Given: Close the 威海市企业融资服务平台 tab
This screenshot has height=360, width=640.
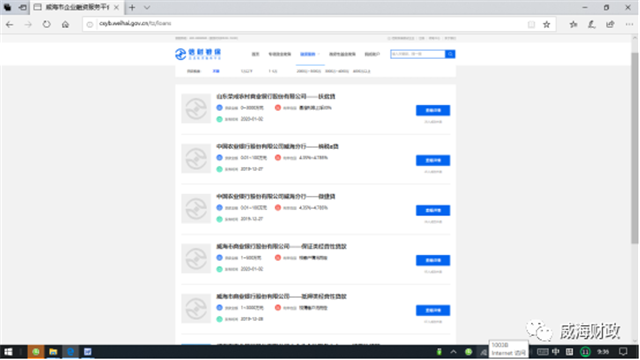Looking at the screenshot, I should click(x=116, y=7).
